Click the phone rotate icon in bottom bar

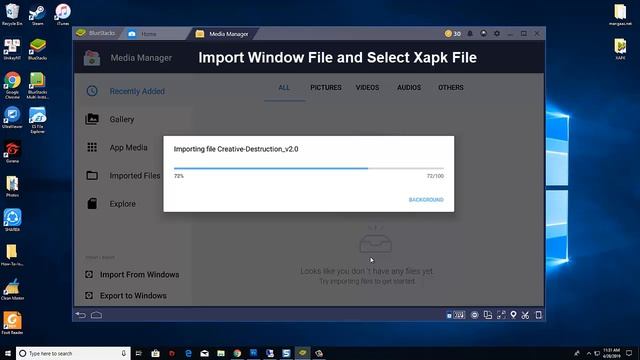click(538, 315)
